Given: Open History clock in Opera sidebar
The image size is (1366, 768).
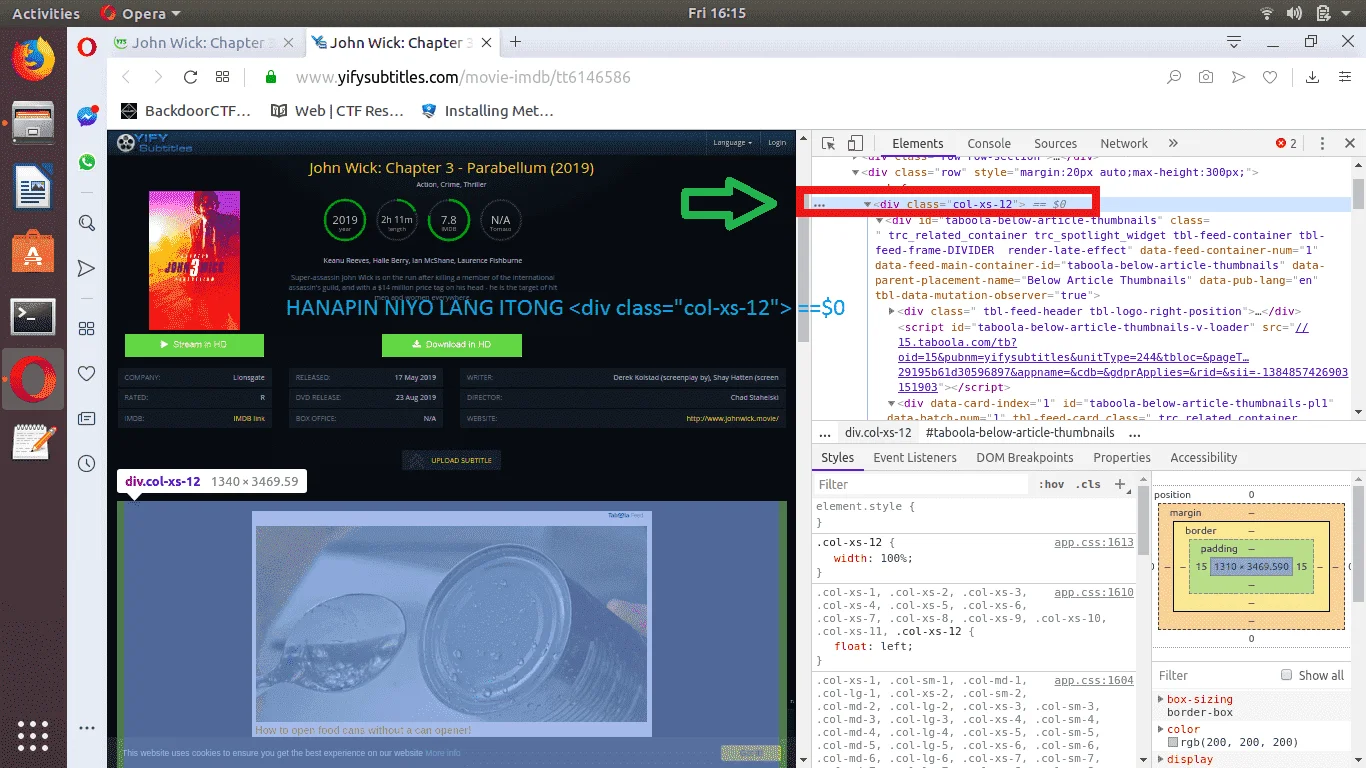Looking at the screenshot, I should pos(87,463).
